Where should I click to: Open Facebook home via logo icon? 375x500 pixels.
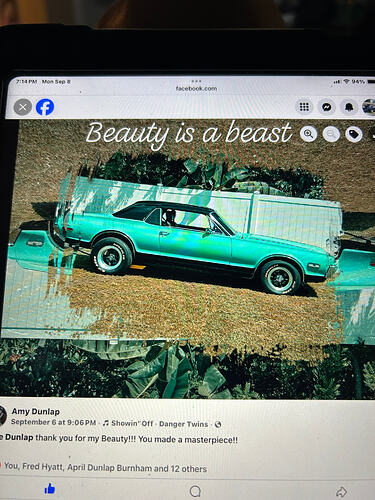[45, 107]
